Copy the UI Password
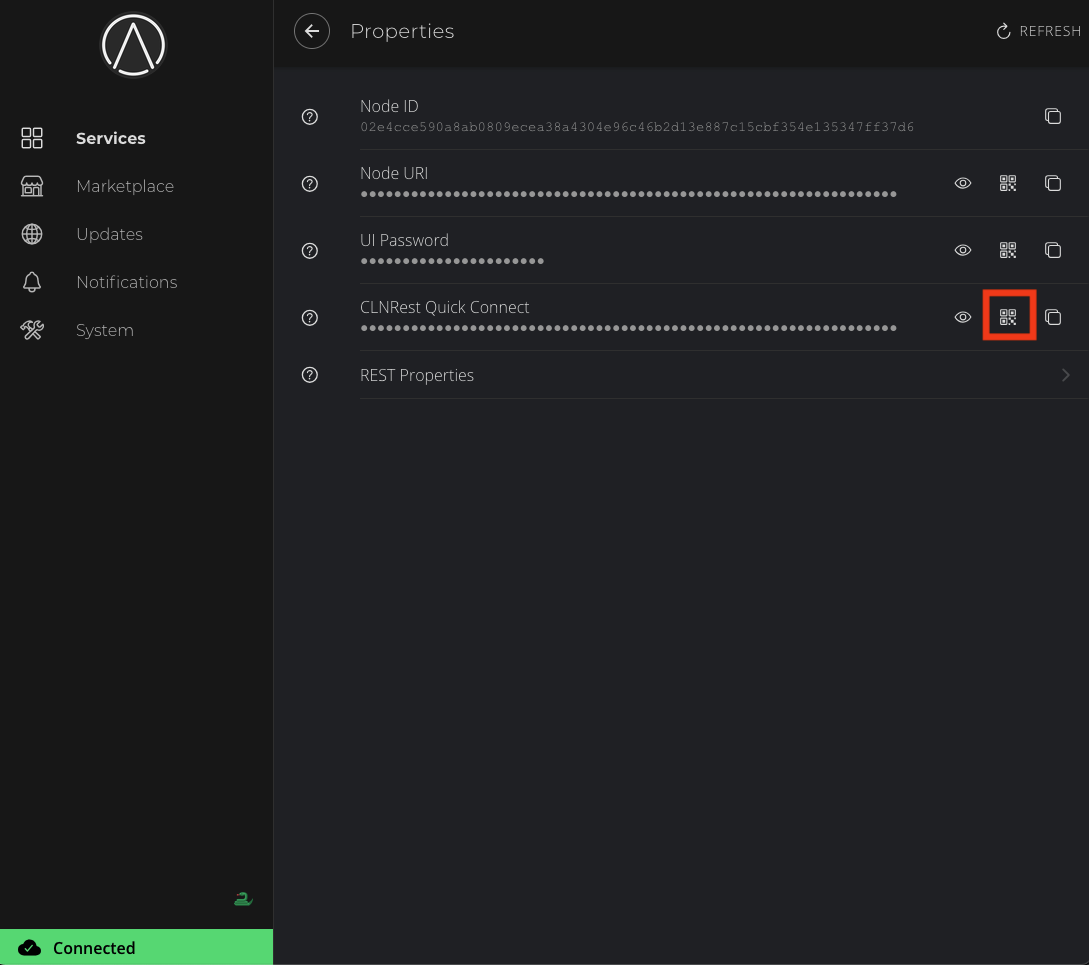1089x965 pixels. [x=1052, y=250]
